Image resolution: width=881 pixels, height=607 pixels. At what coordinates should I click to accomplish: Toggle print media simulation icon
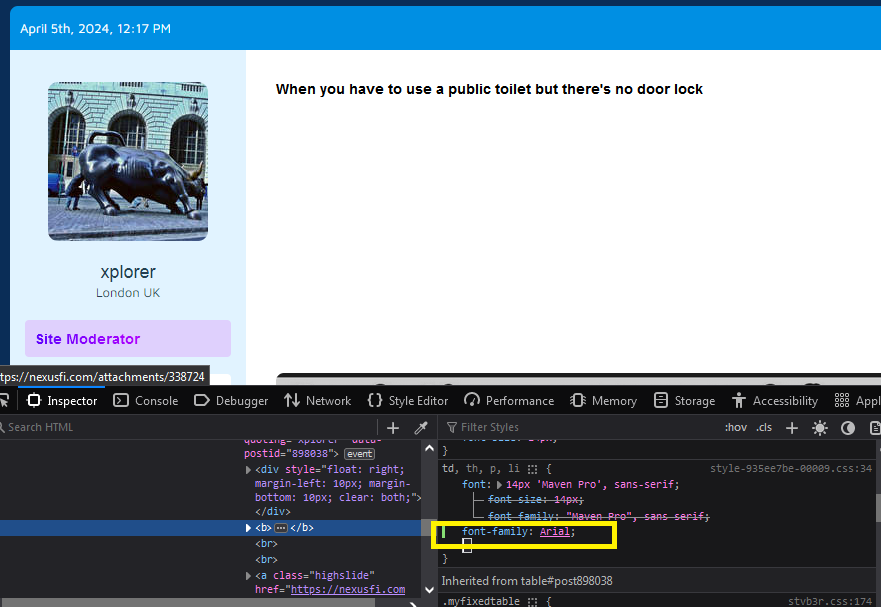click(x=875, y=428)
